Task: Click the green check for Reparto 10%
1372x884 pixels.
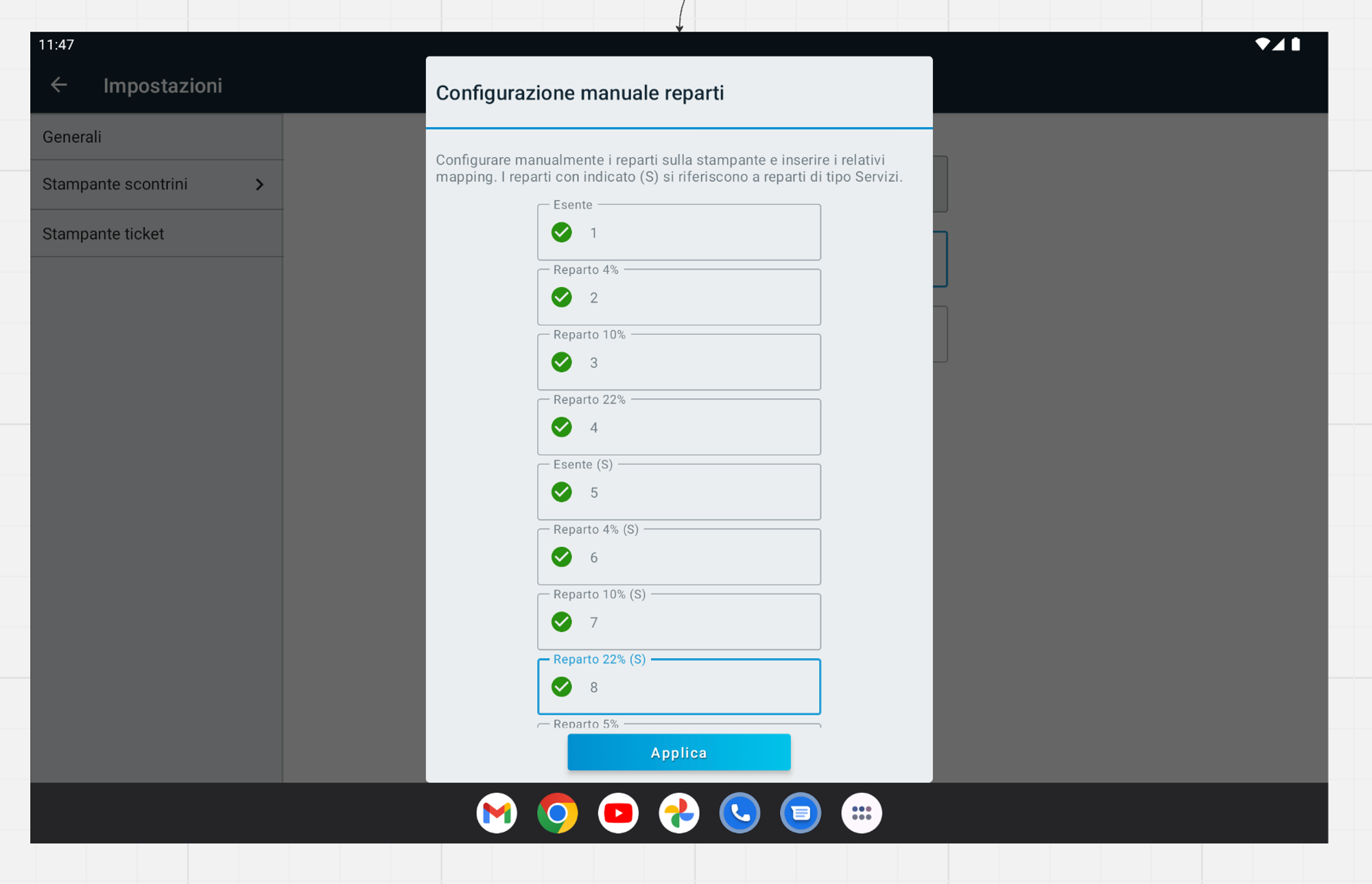Action: pyautogui.click(x=562, y=362)
